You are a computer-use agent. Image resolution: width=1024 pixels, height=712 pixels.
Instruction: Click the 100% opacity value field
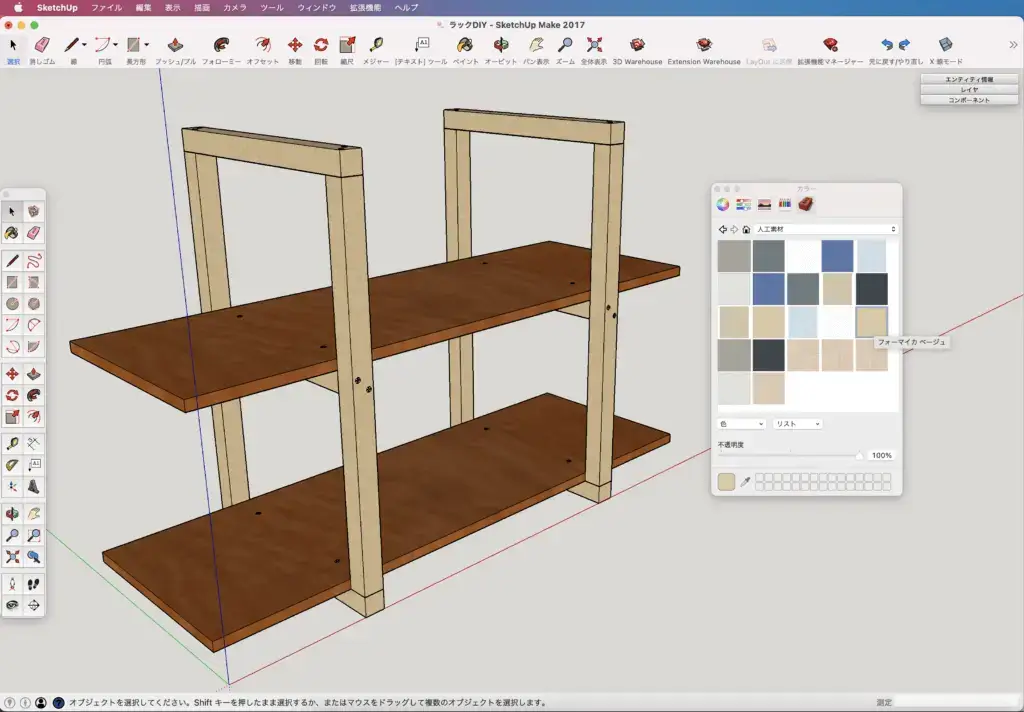(x=881, y=455)
